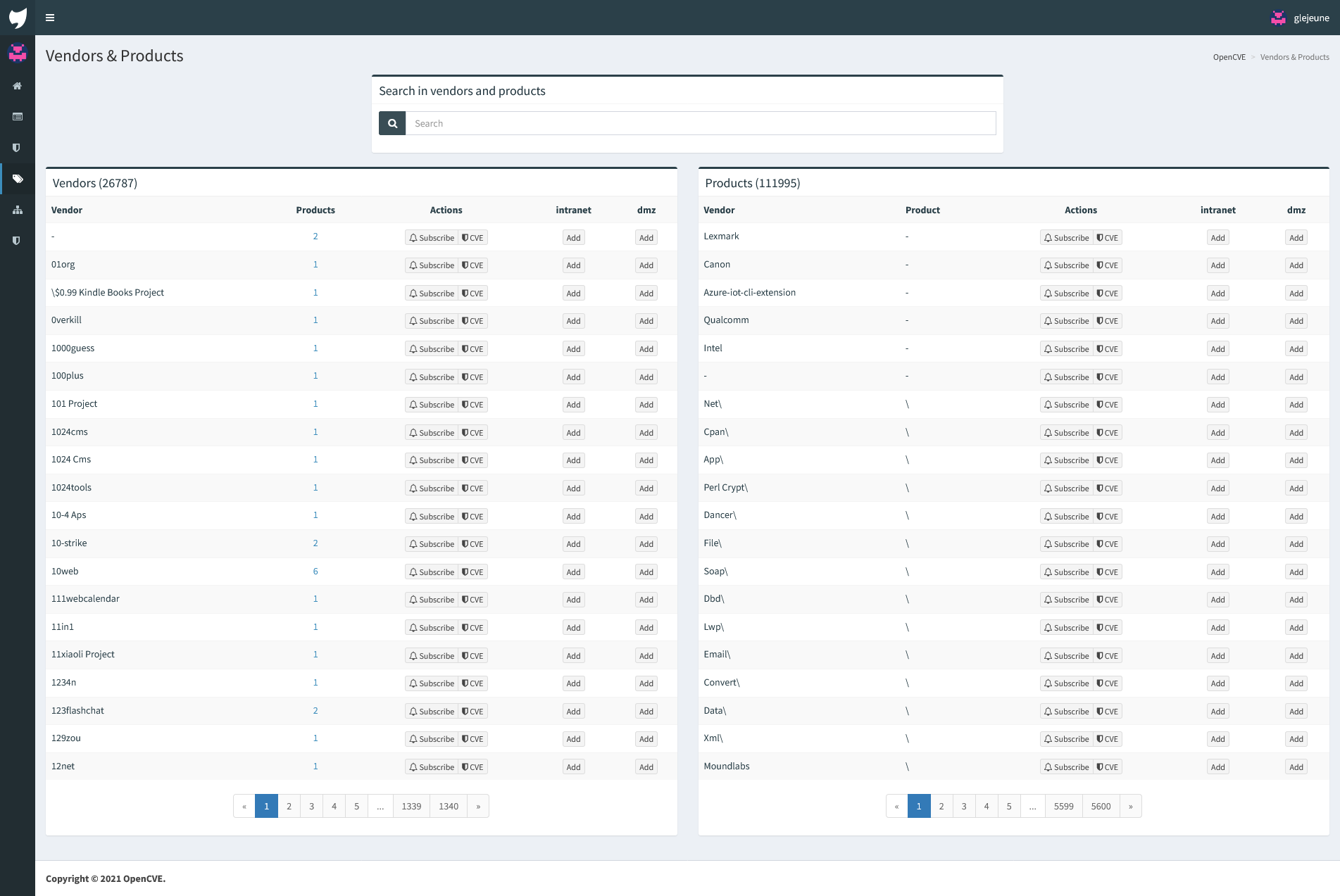Add Intel product row to intranet
This screenshot has width=1340, height=896.
(1218, 349)
